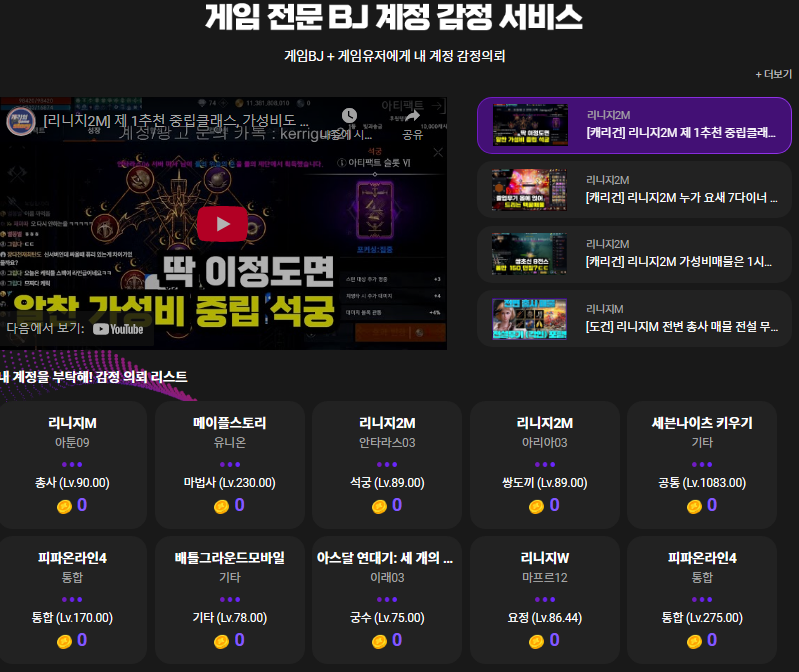Click the subtitle 게임BJ + 게임유저에게 내 계정 감정의뢰

[395, 56]
